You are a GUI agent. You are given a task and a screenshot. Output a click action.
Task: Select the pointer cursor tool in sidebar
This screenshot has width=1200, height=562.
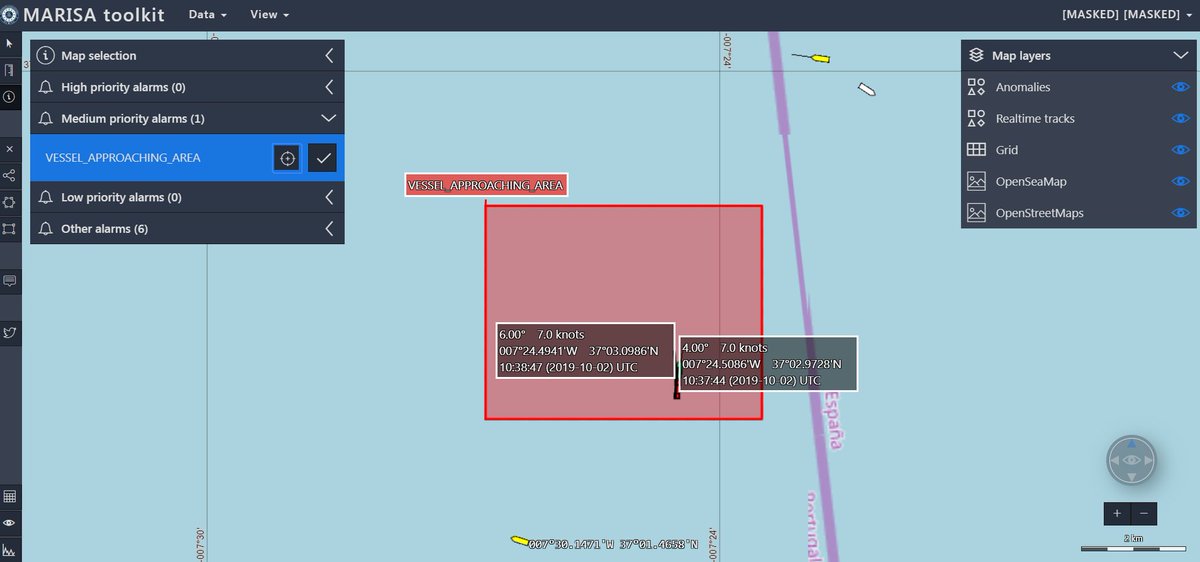click(9, 44)
